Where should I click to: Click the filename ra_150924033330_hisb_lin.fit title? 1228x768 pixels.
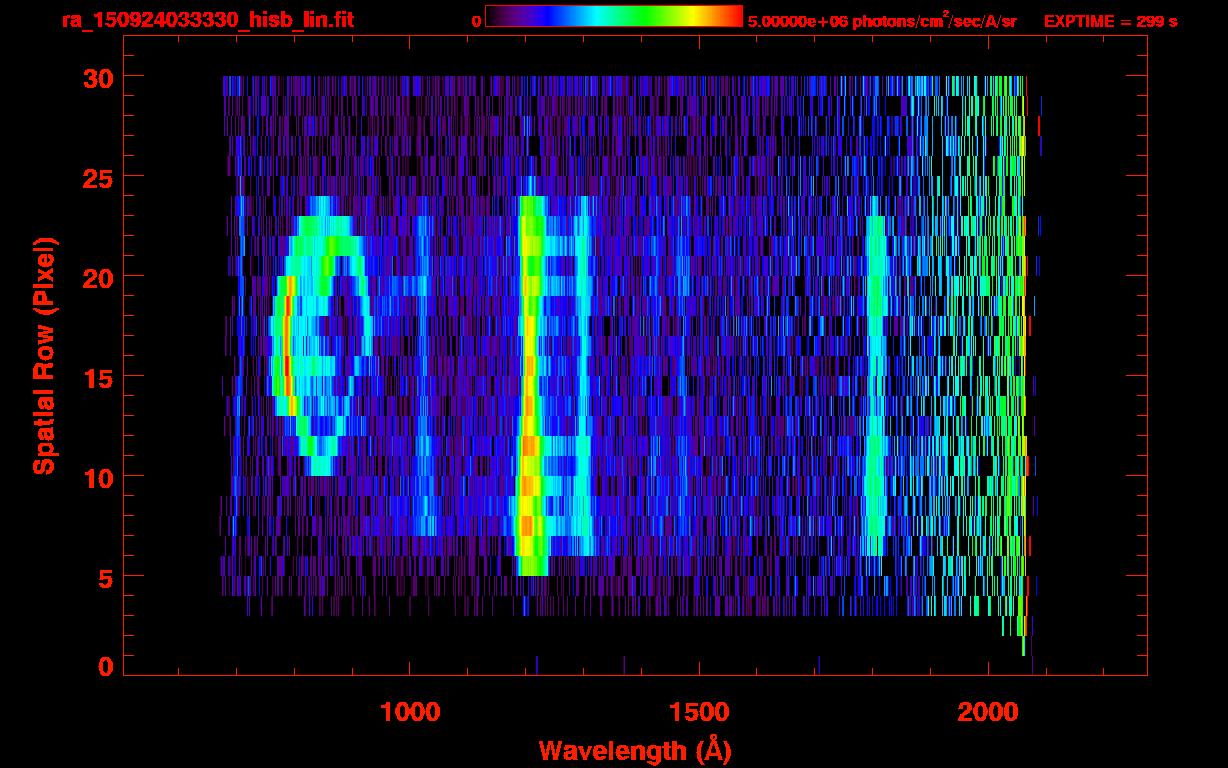pyautogui.click(x=207, y=20)
